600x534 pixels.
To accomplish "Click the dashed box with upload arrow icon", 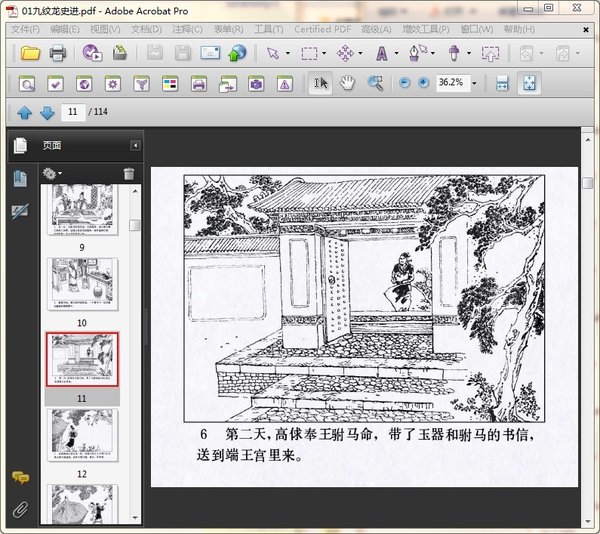I will click(x=490, y=53).
